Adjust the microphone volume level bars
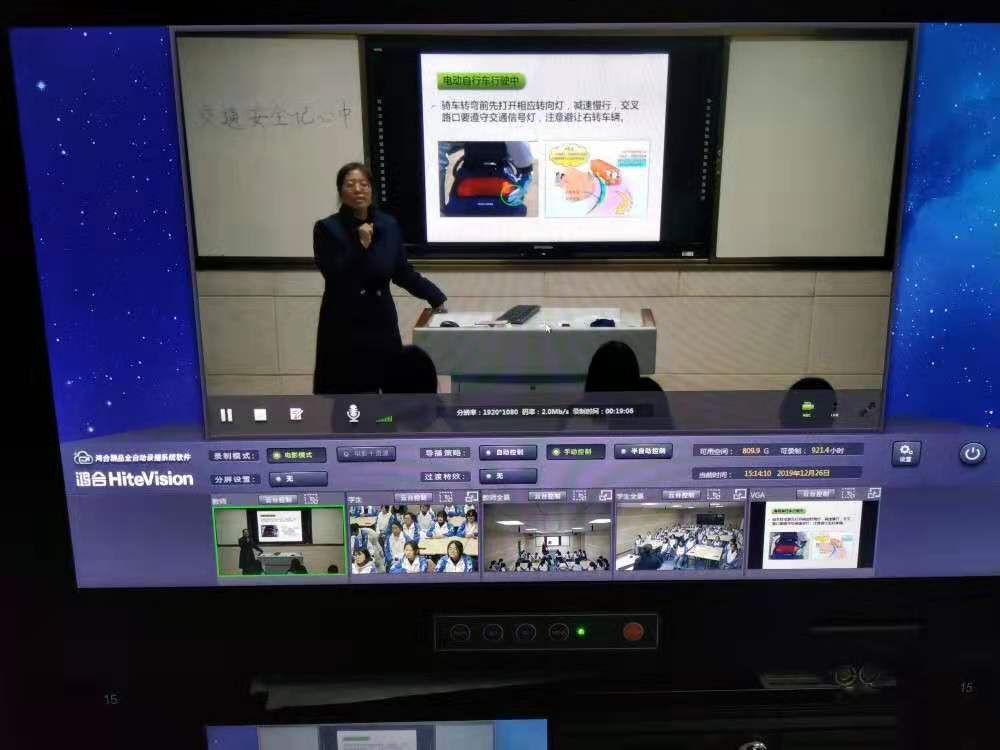Image resolution: width=1000 pixels, height=750 pixels. 384,416
